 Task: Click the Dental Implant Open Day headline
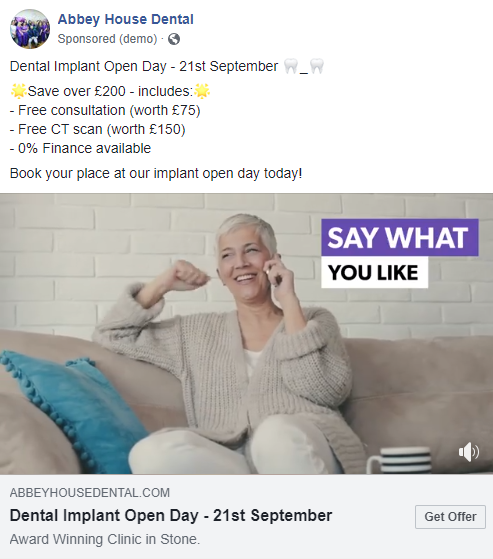tap(171, 516)
